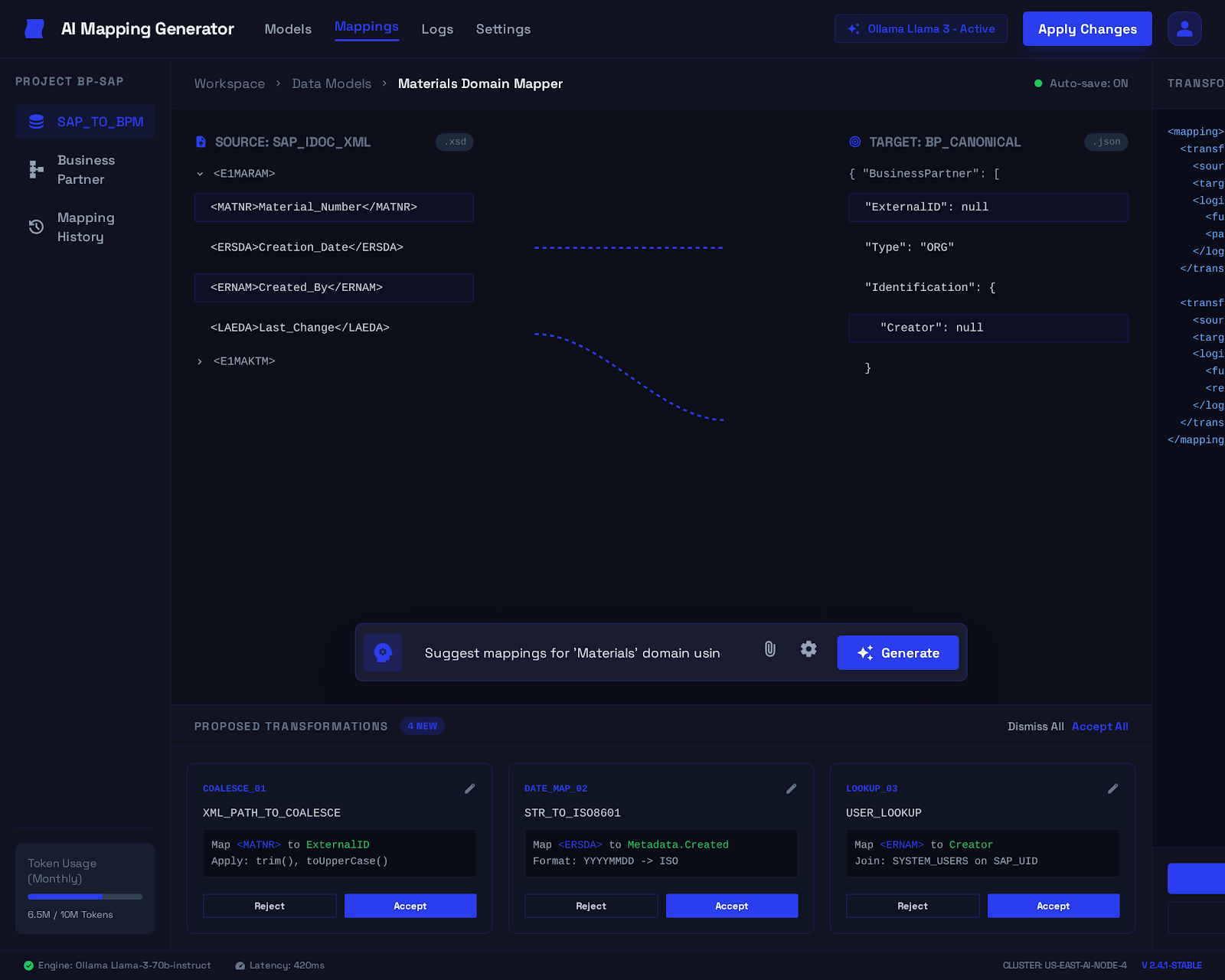Open the user profile avatar

coord(1184,28)
